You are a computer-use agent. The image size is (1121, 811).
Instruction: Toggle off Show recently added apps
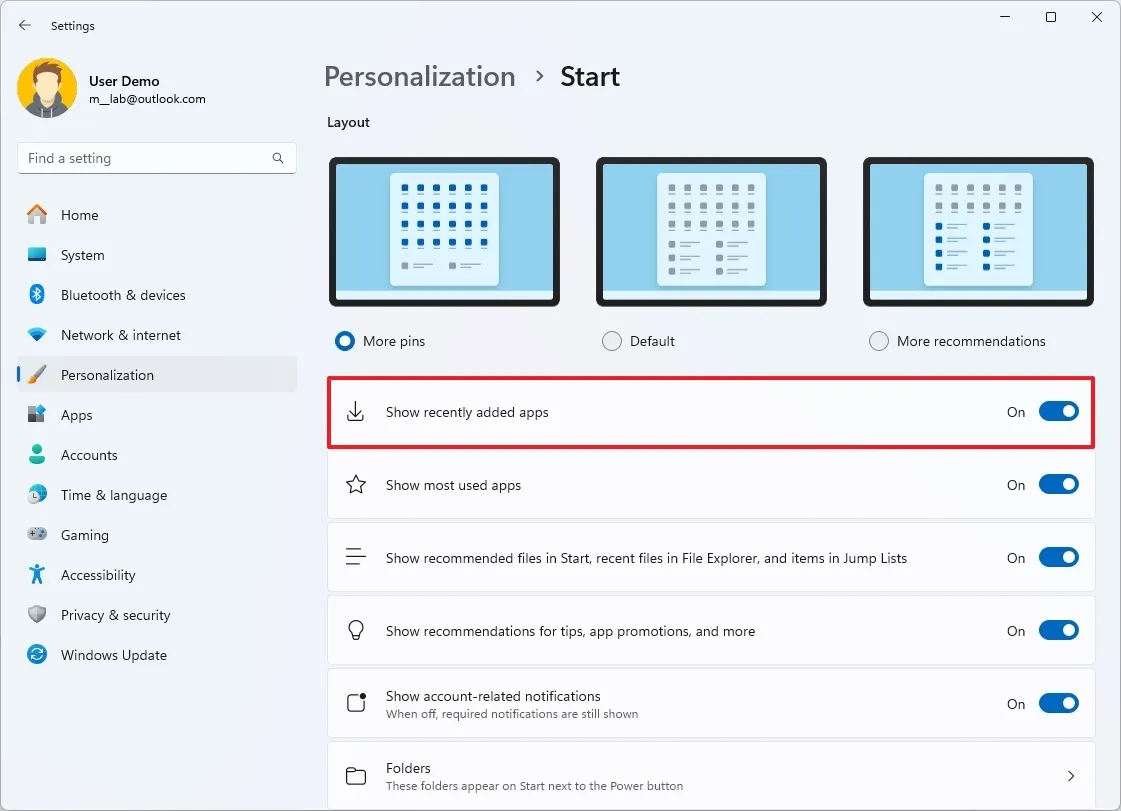[x=1058, y=411]
